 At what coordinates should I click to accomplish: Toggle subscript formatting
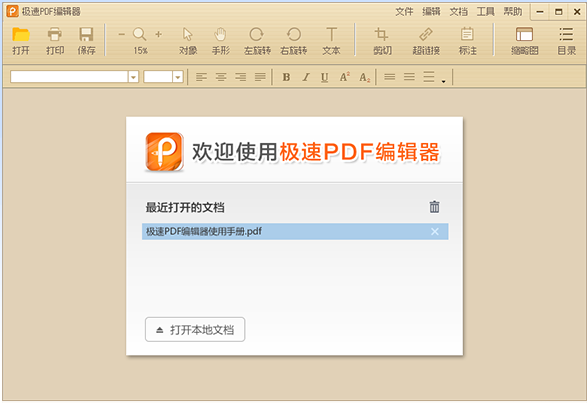364,78
